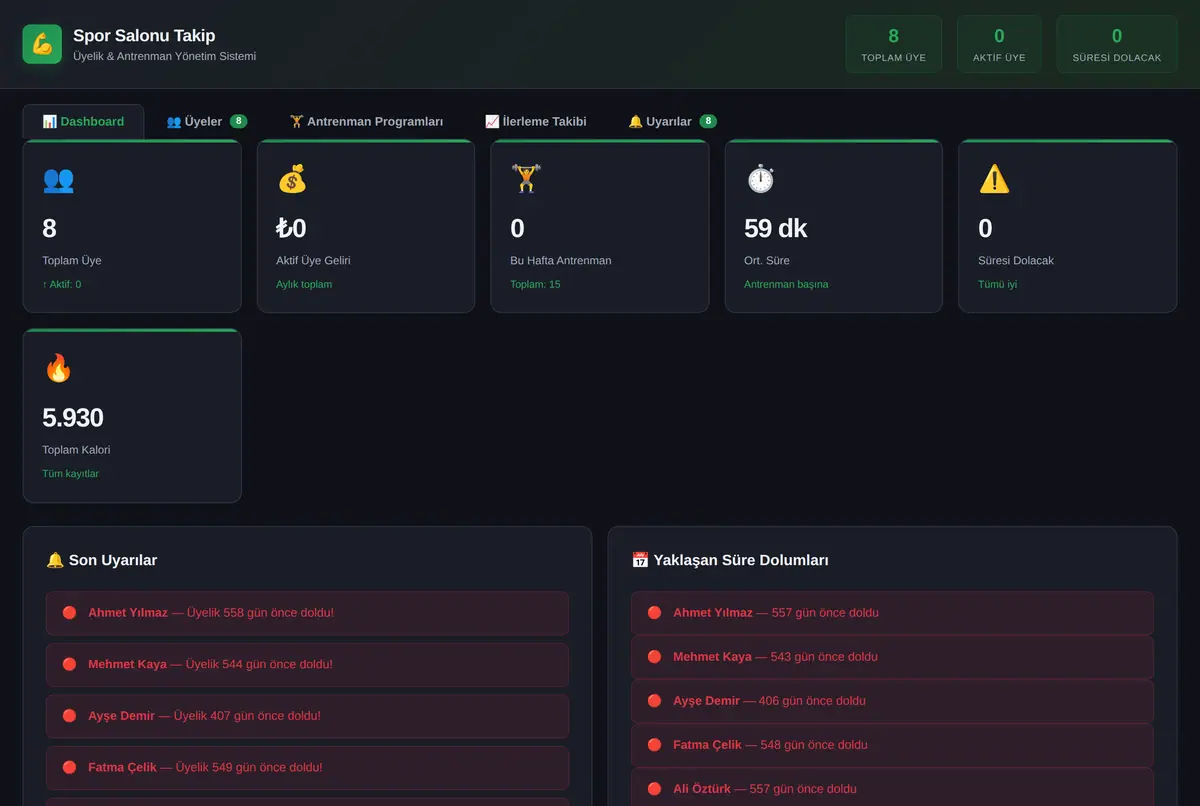Select the weightlifter icon for Bu Hafta Antrenman
This screenshot has height=806, width=1200.
(x=526, y=179)
